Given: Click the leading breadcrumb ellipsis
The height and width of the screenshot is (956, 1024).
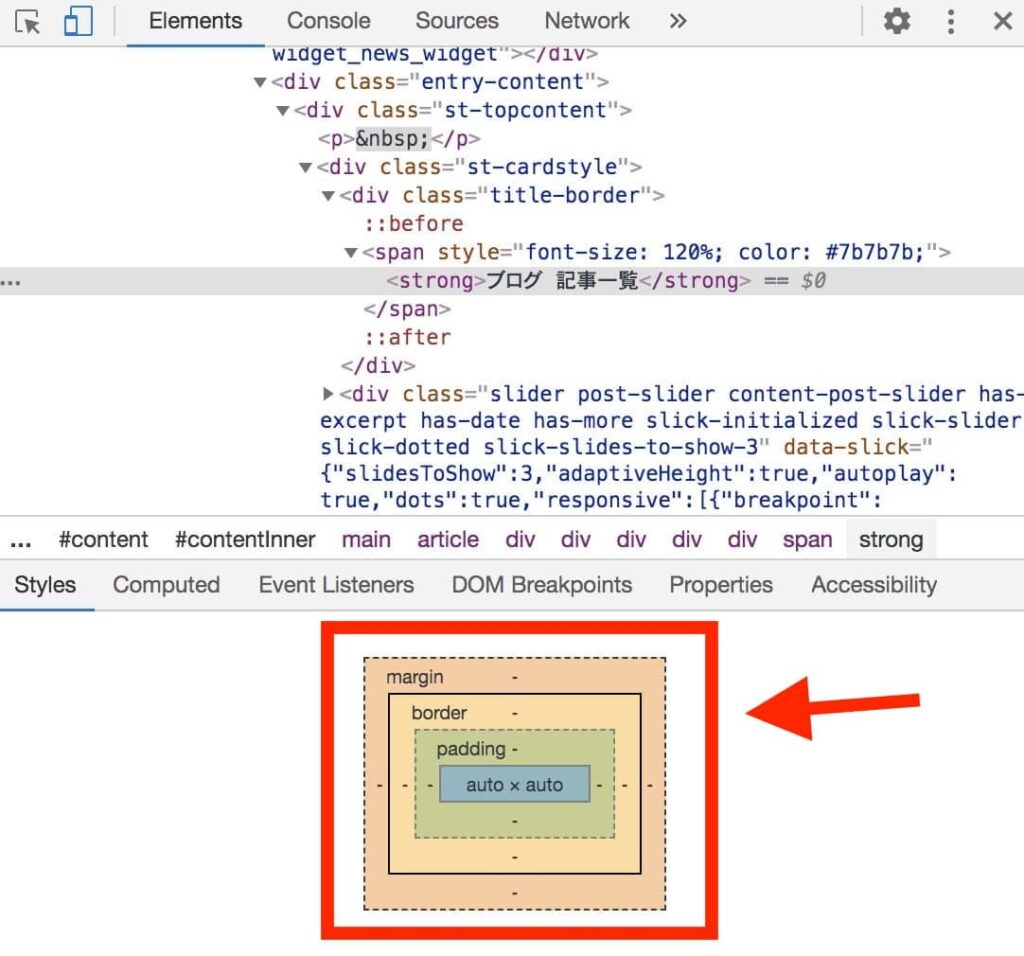Looking at the screenshot, I should pyautogui.click(x=20, y=541).
